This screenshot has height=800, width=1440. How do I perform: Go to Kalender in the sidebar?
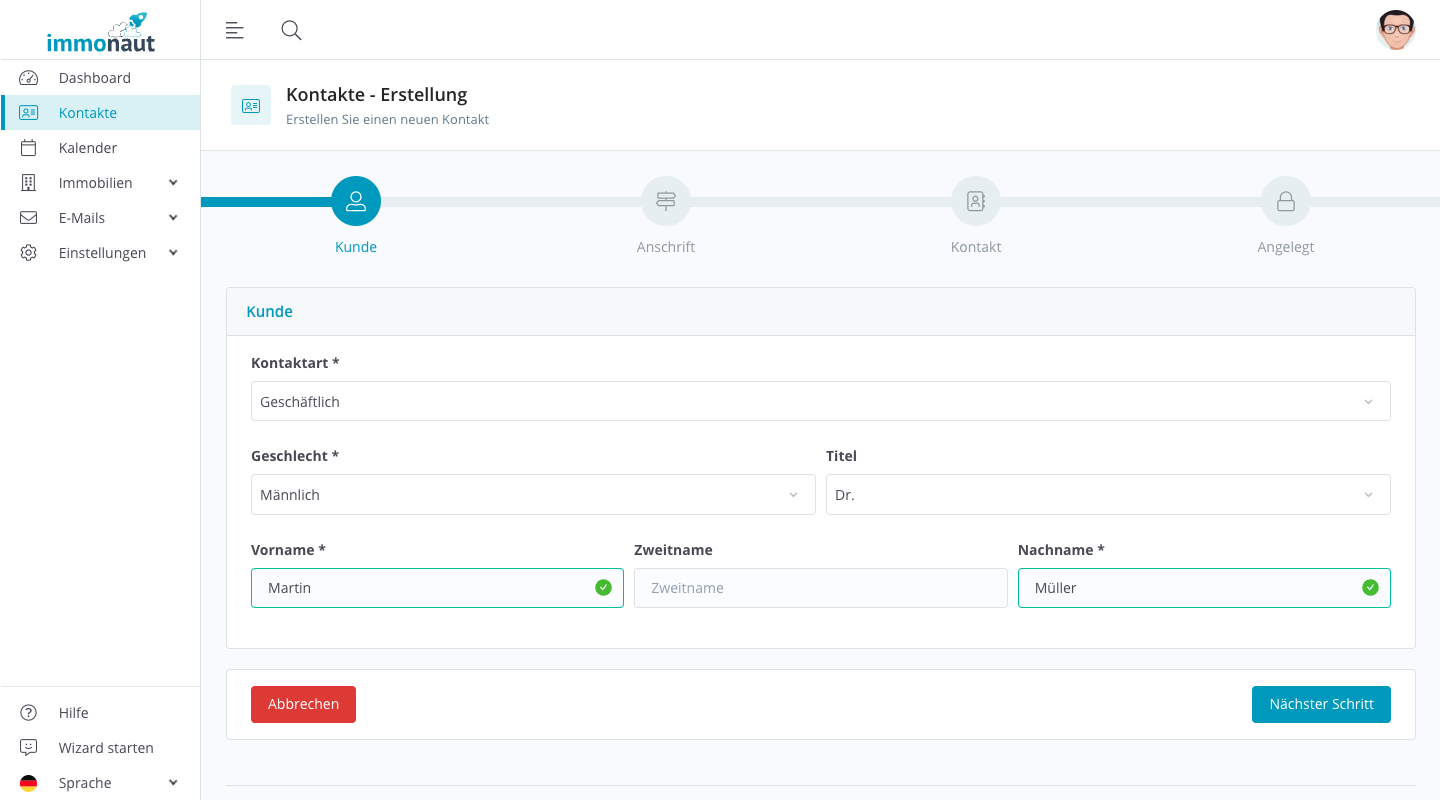click(88, 148)
